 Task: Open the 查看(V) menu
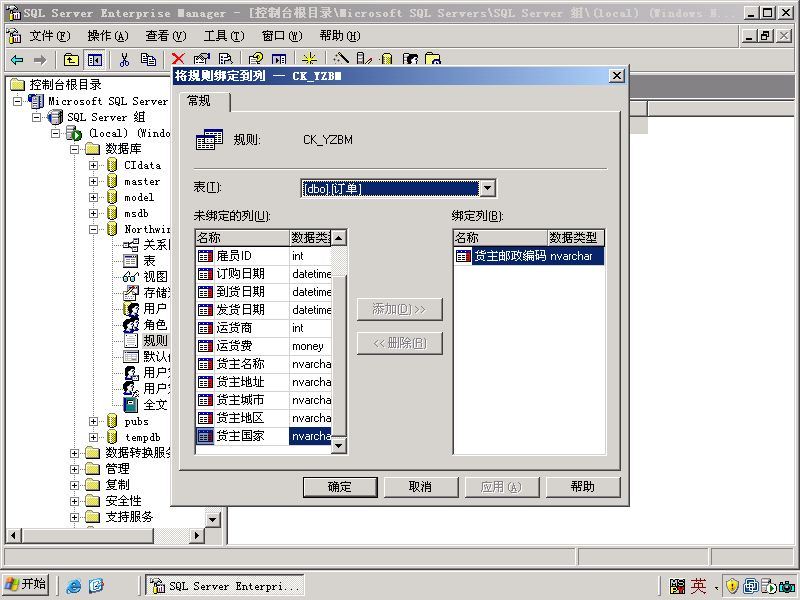coord(166,36)
